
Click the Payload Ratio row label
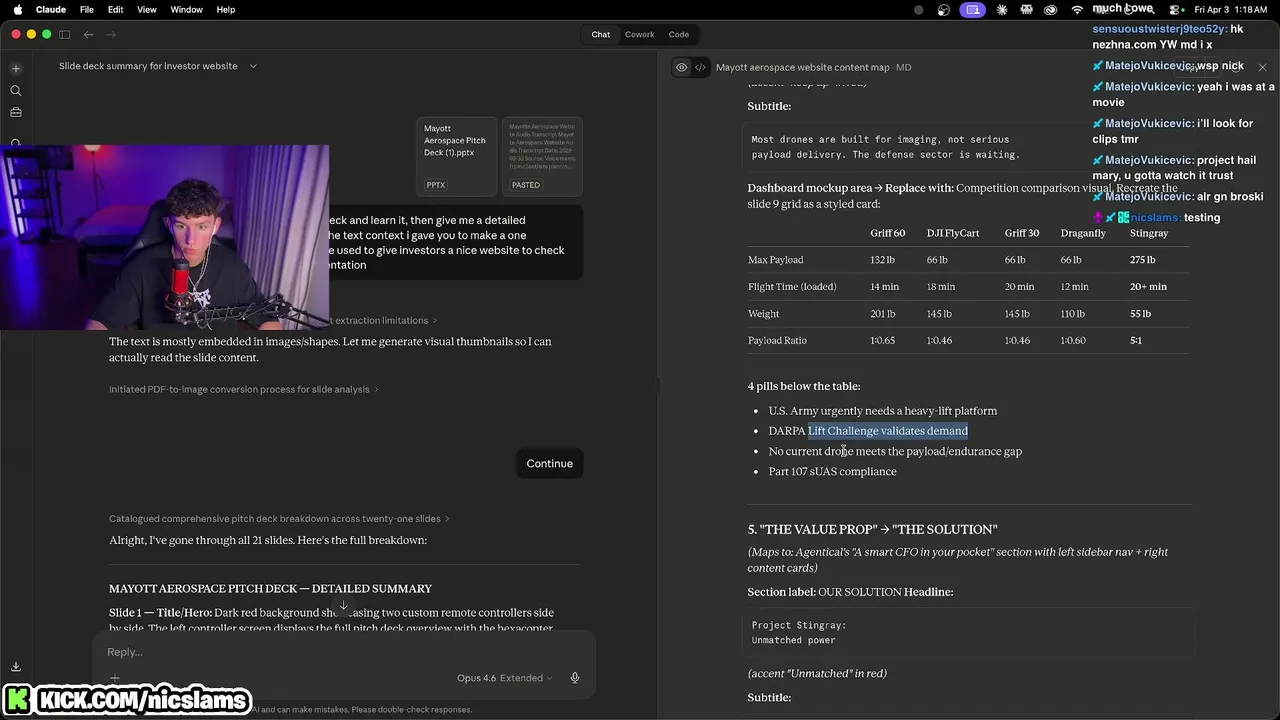tap(777, 341)
